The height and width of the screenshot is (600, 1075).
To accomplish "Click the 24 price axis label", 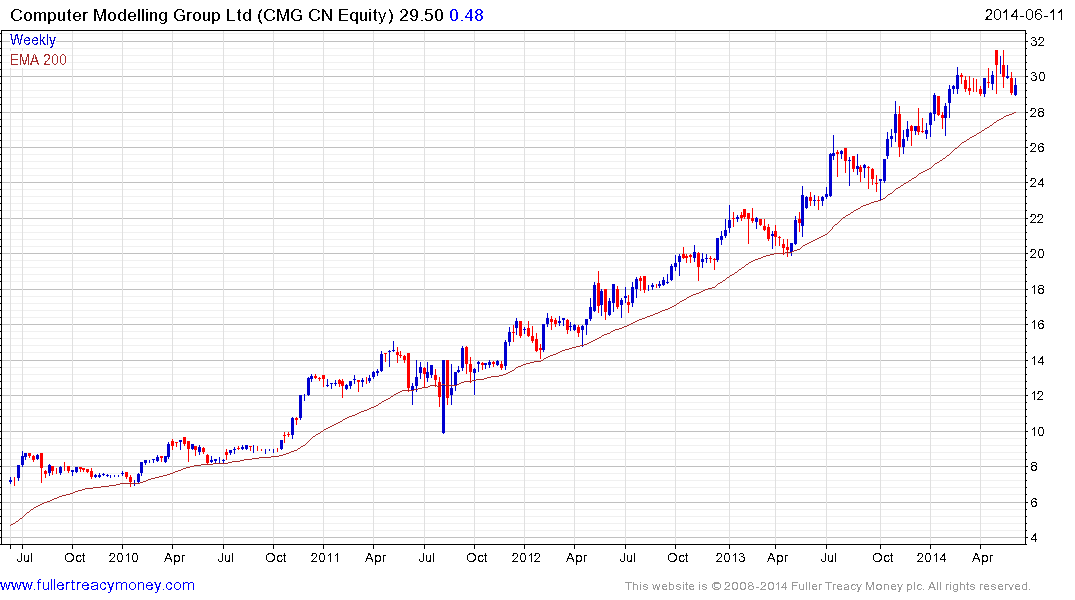I will 1037,183.
